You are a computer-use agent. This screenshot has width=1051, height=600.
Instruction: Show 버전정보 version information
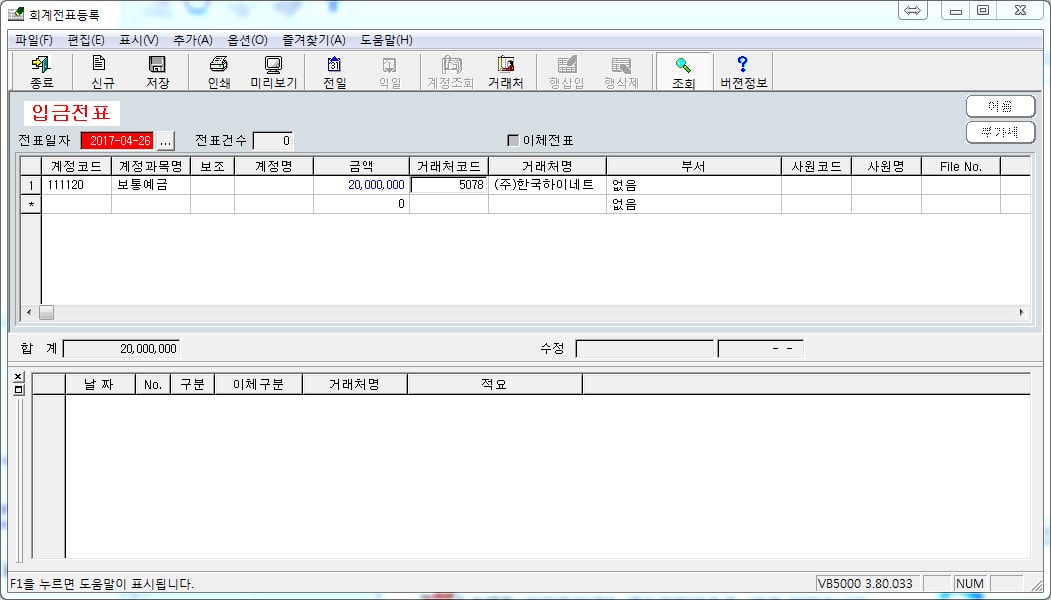pos(743,72)
